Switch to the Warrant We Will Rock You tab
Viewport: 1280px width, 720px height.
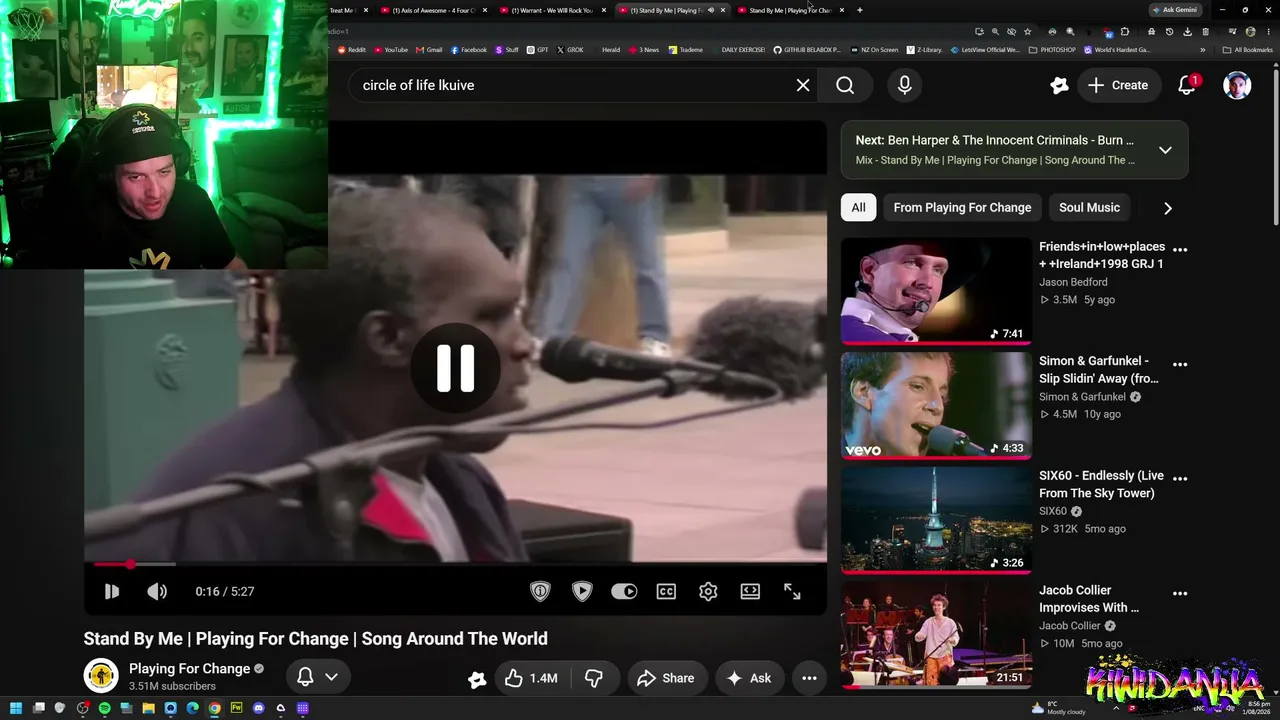click(550, 10)
